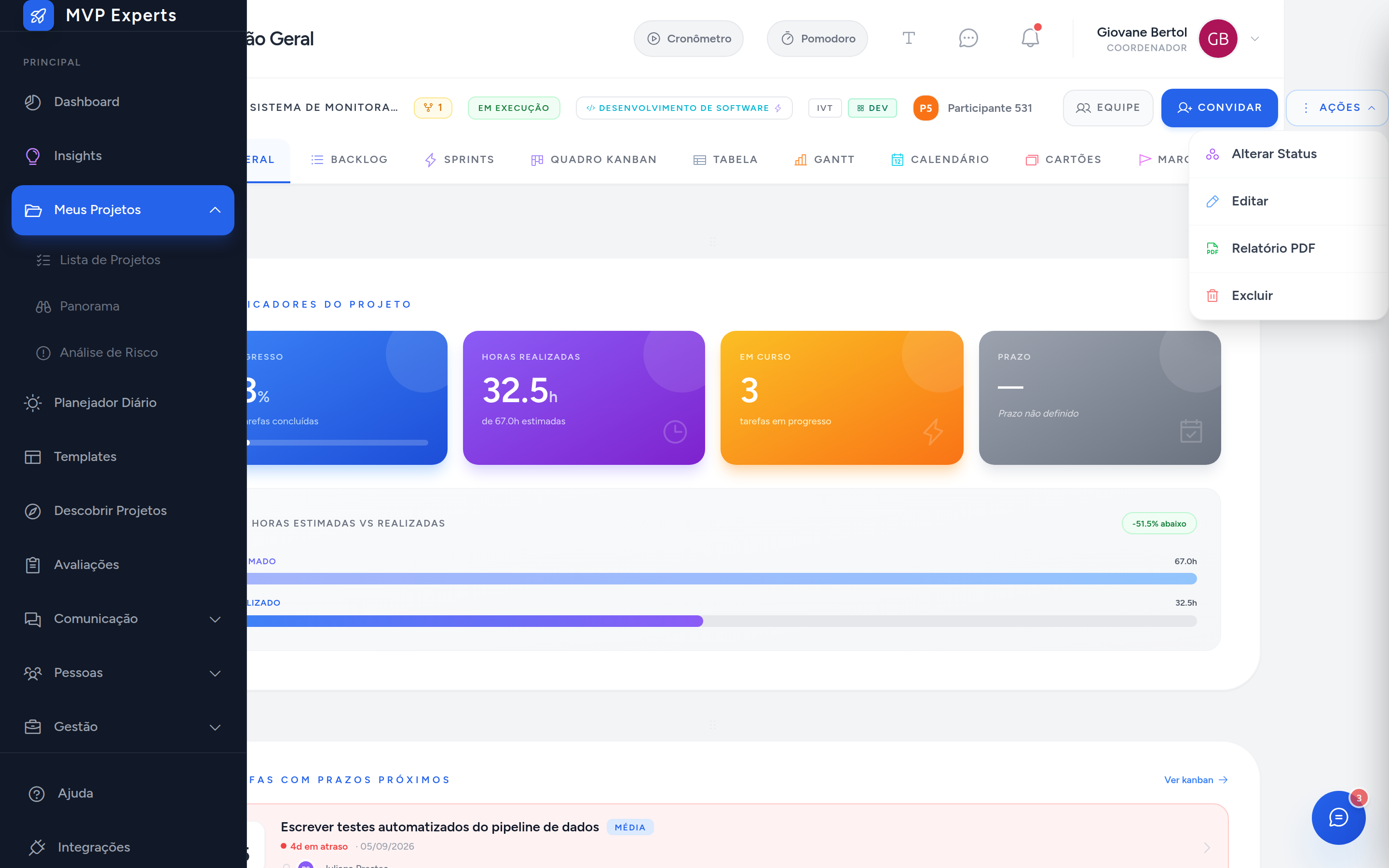Open the GANTT tab
This screenshot has height=868, width=1389.
tap(824, 160)
